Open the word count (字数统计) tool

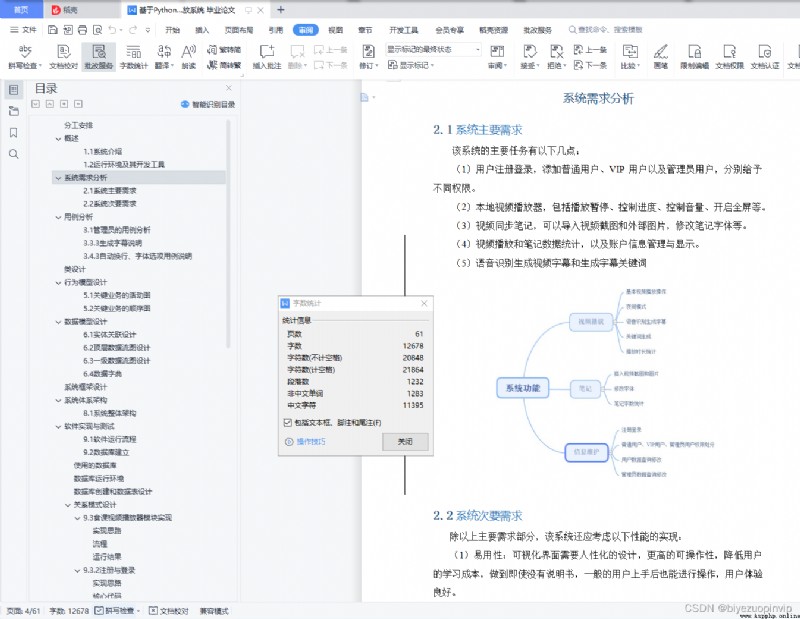pyautogui.click(x=134, y=56)
